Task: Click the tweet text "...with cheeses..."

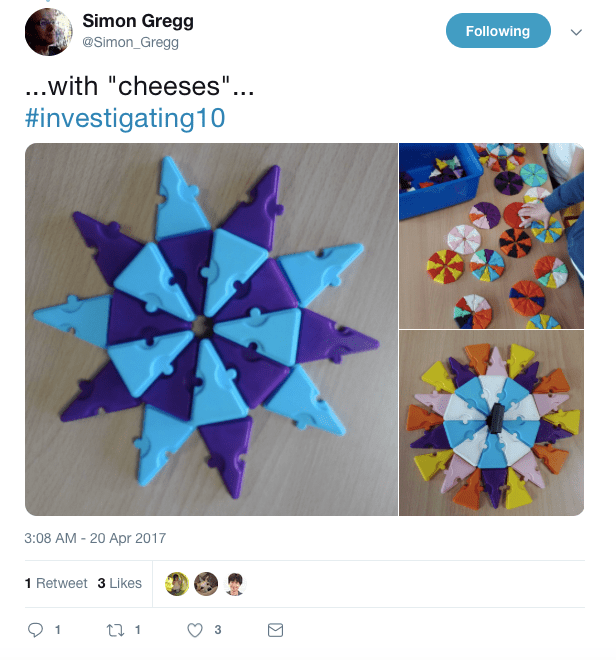Action: [x=139, y=88]
